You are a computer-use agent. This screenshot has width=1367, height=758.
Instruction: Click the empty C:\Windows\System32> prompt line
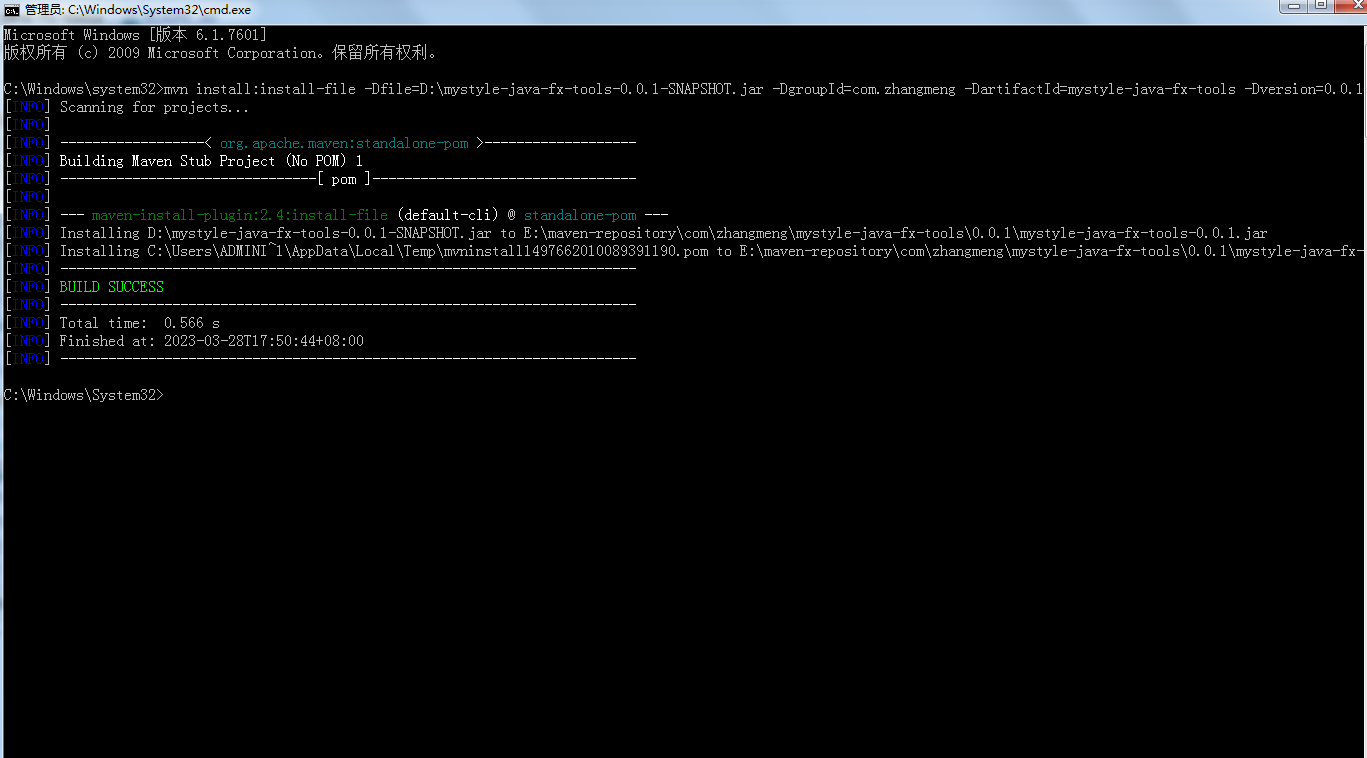83,395
